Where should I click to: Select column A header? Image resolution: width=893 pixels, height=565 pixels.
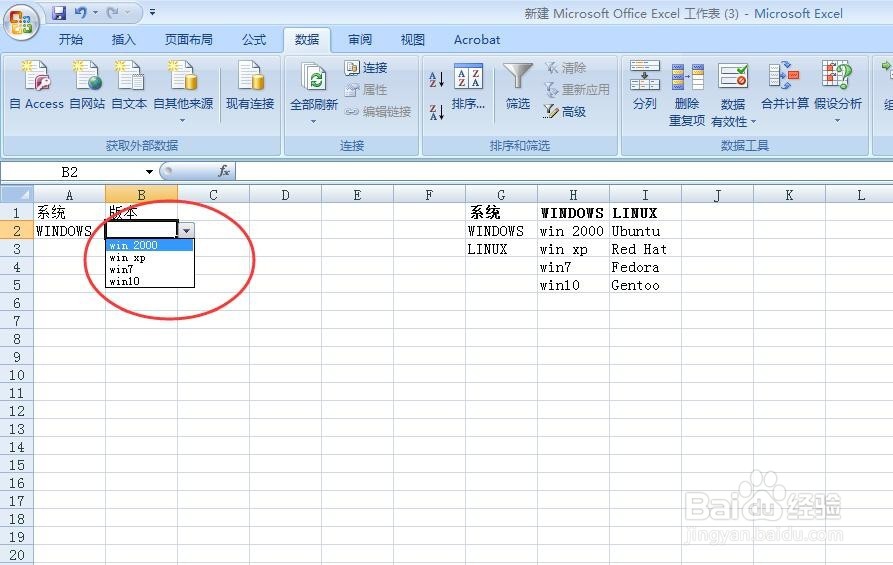(69, 195)
